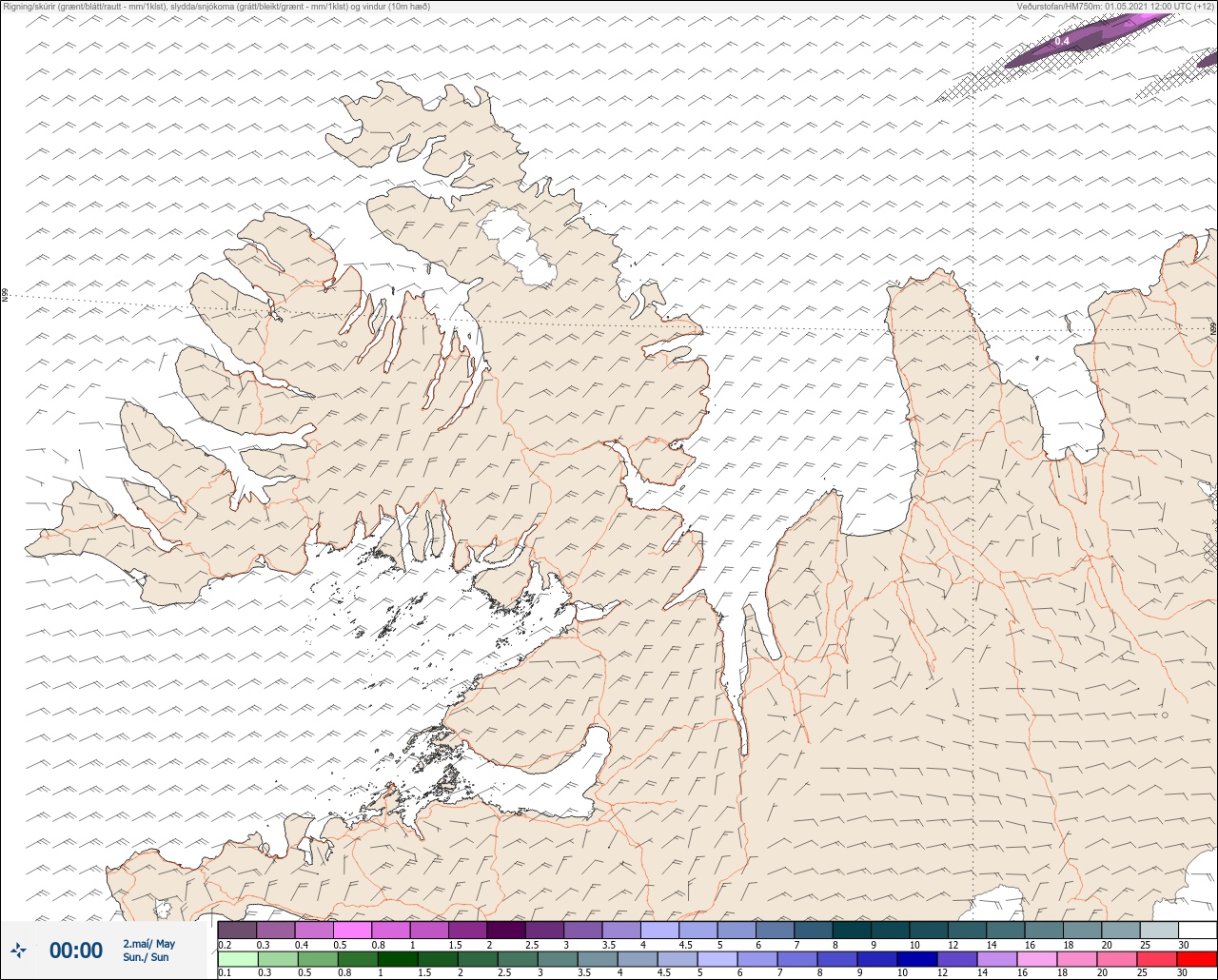The width and height of the screenshot is (1218, 980).
Task: Click the 00:00 forecast time display
Action: click(x=76, y=951)
